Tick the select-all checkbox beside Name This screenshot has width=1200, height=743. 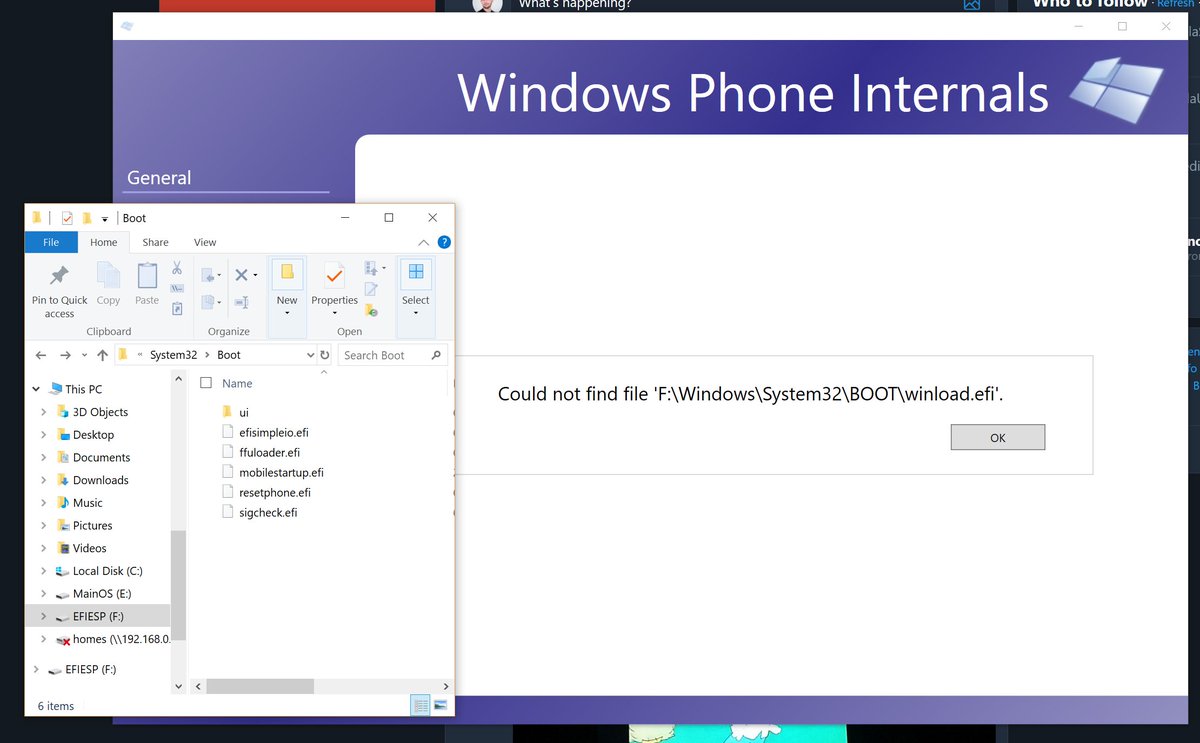point(206,383)
